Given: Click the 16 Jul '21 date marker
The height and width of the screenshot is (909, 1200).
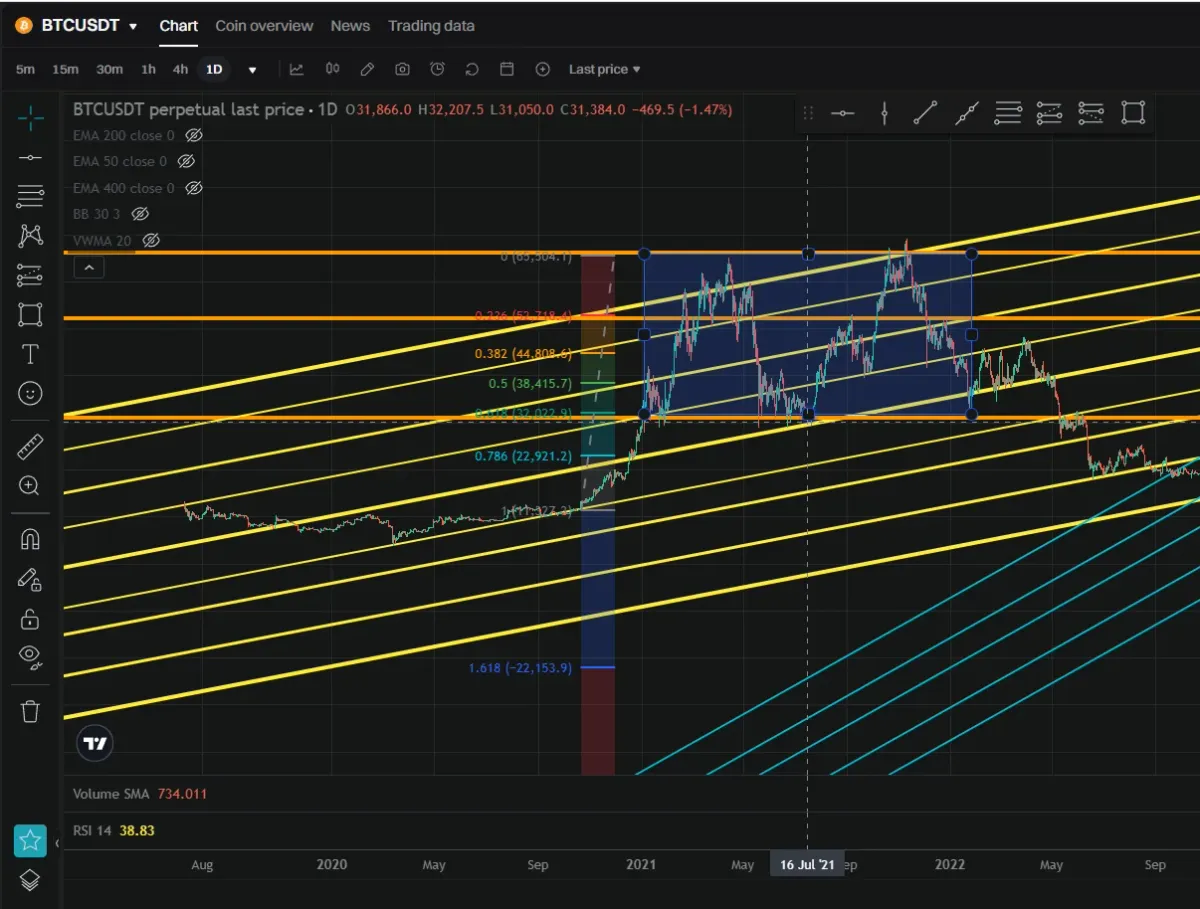Looking at the screenshot, I should (x=807, y=864).
